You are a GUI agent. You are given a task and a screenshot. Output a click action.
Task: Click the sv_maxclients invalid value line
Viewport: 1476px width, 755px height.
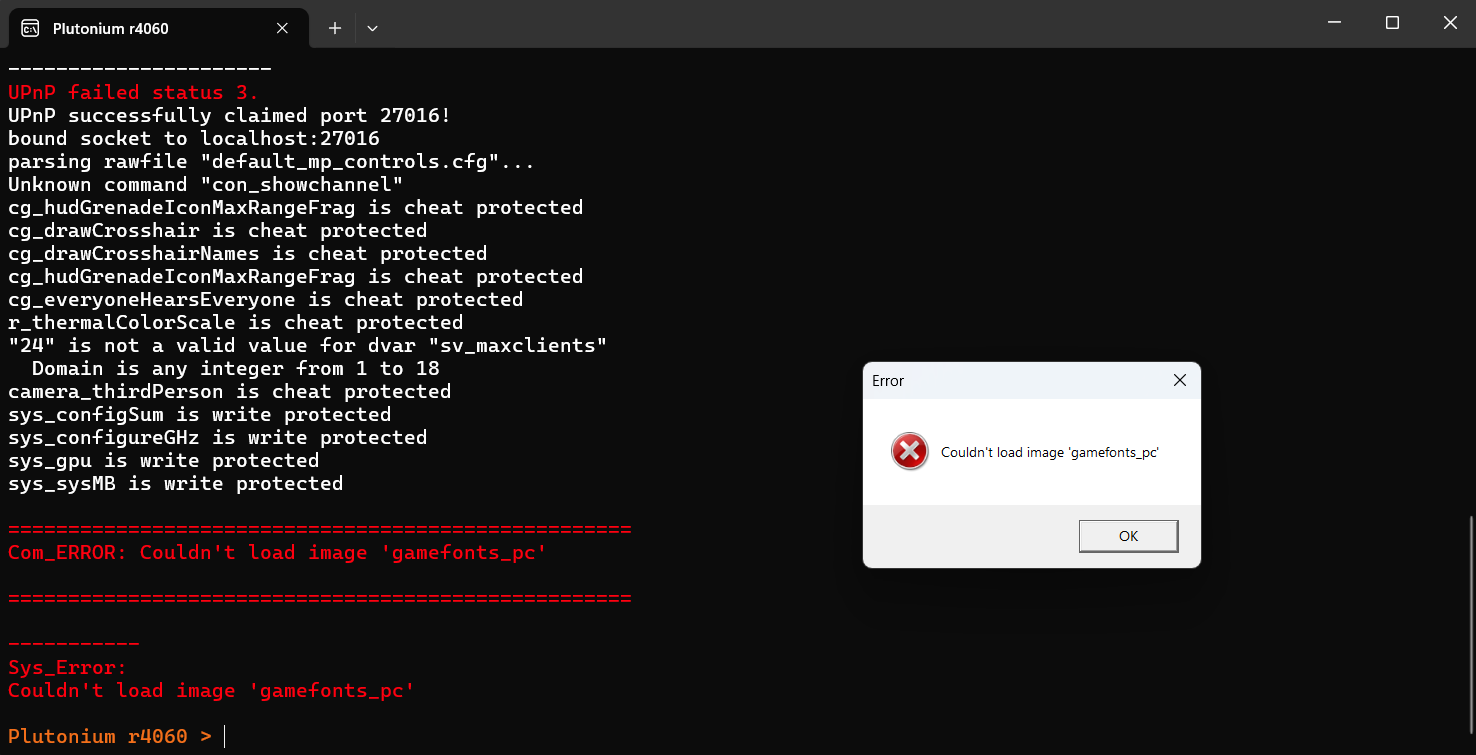(307, 346)
